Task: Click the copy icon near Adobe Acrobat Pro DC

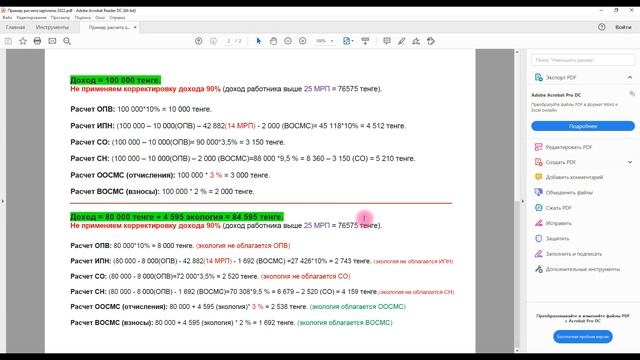Action: click(x=632, y=94)
